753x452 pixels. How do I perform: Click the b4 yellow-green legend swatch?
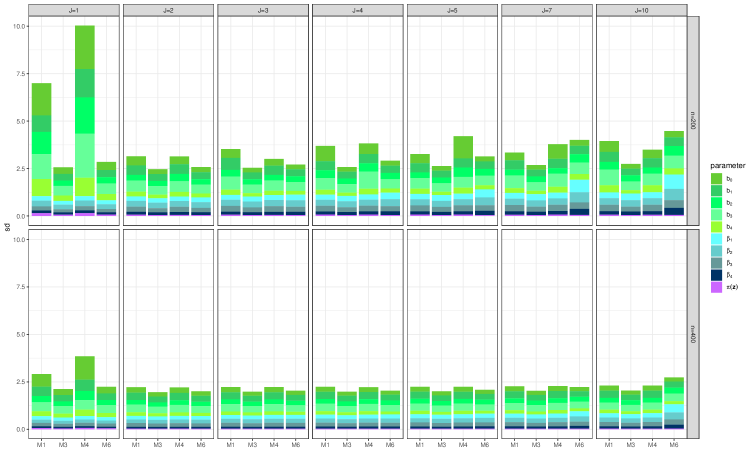(x=717, y=227)
